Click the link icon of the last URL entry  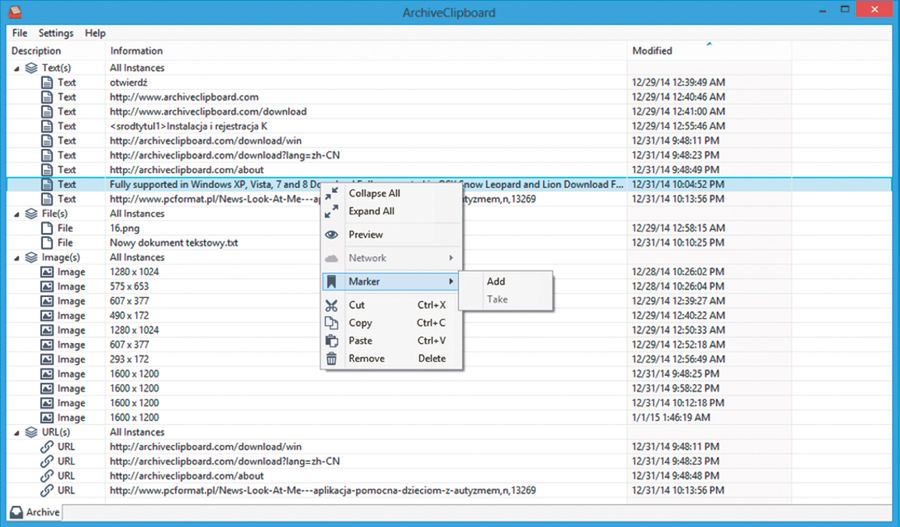pyautogui.click(x=46, y=490)
